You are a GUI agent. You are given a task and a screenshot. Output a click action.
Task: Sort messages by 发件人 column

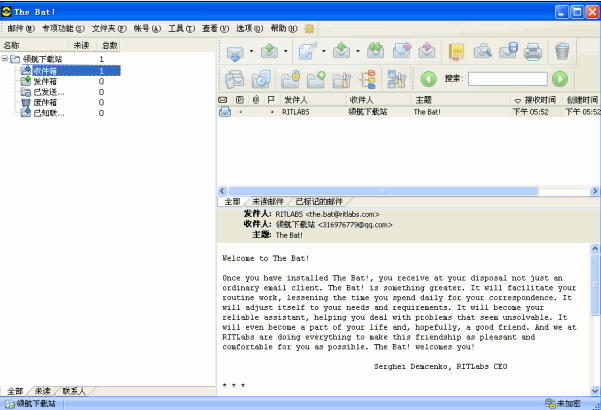pos(313,100)
